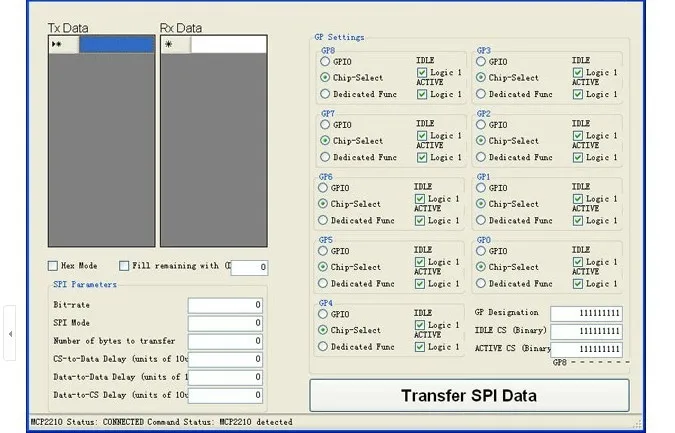Select GPIO radio for GP6

323,188
